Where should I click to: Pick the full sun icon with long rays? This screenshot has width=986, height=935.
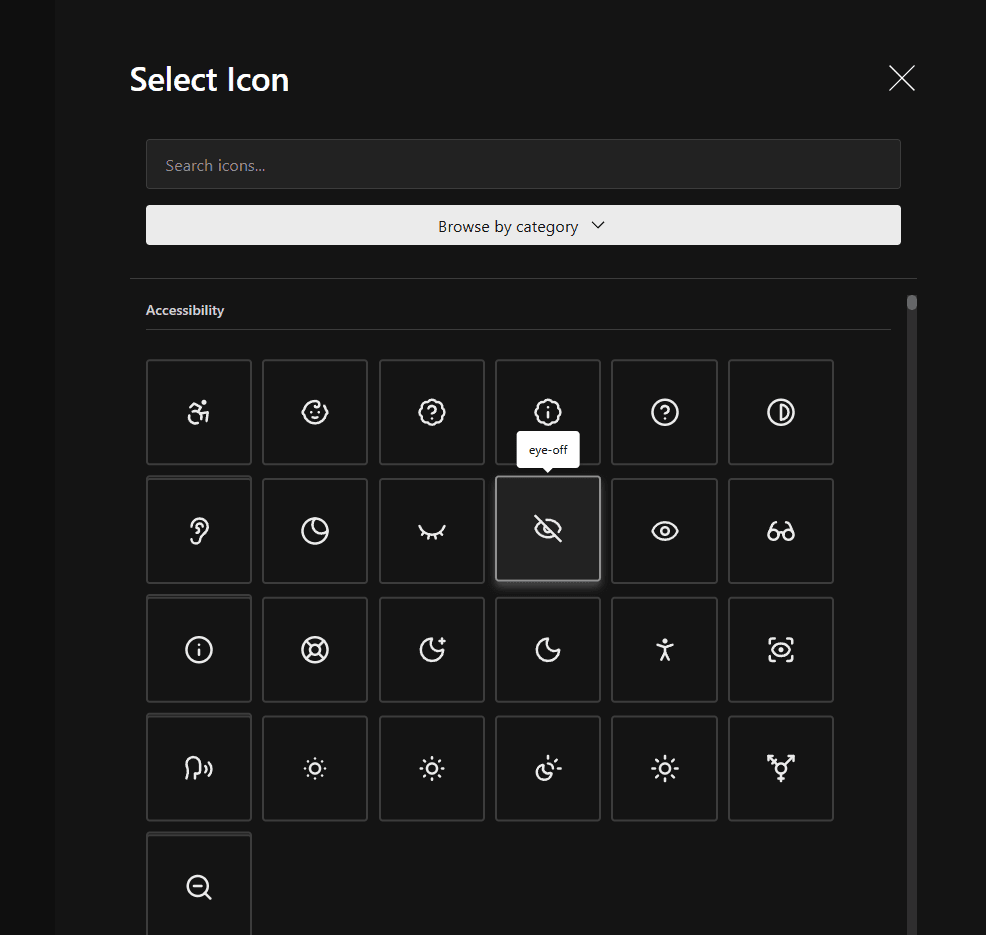click(x=665, y=768)
